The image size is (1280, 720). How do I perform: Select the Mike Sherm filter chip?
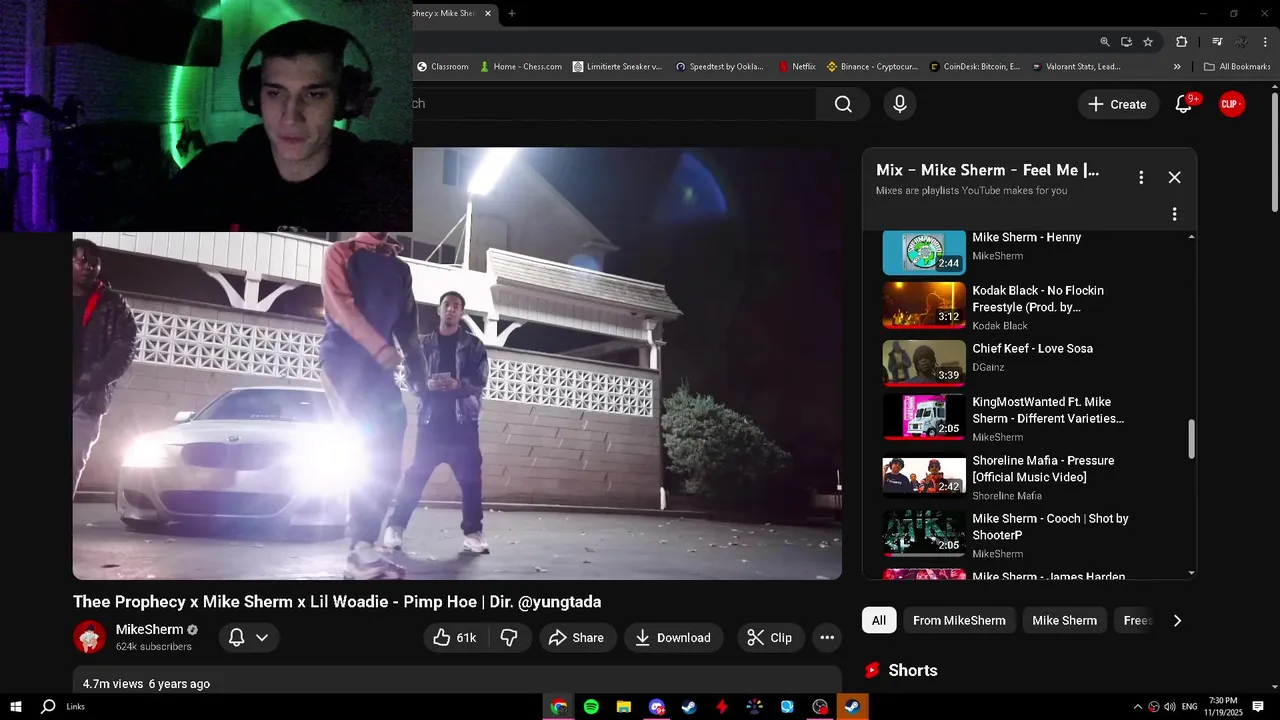[x=1064, y=620]
